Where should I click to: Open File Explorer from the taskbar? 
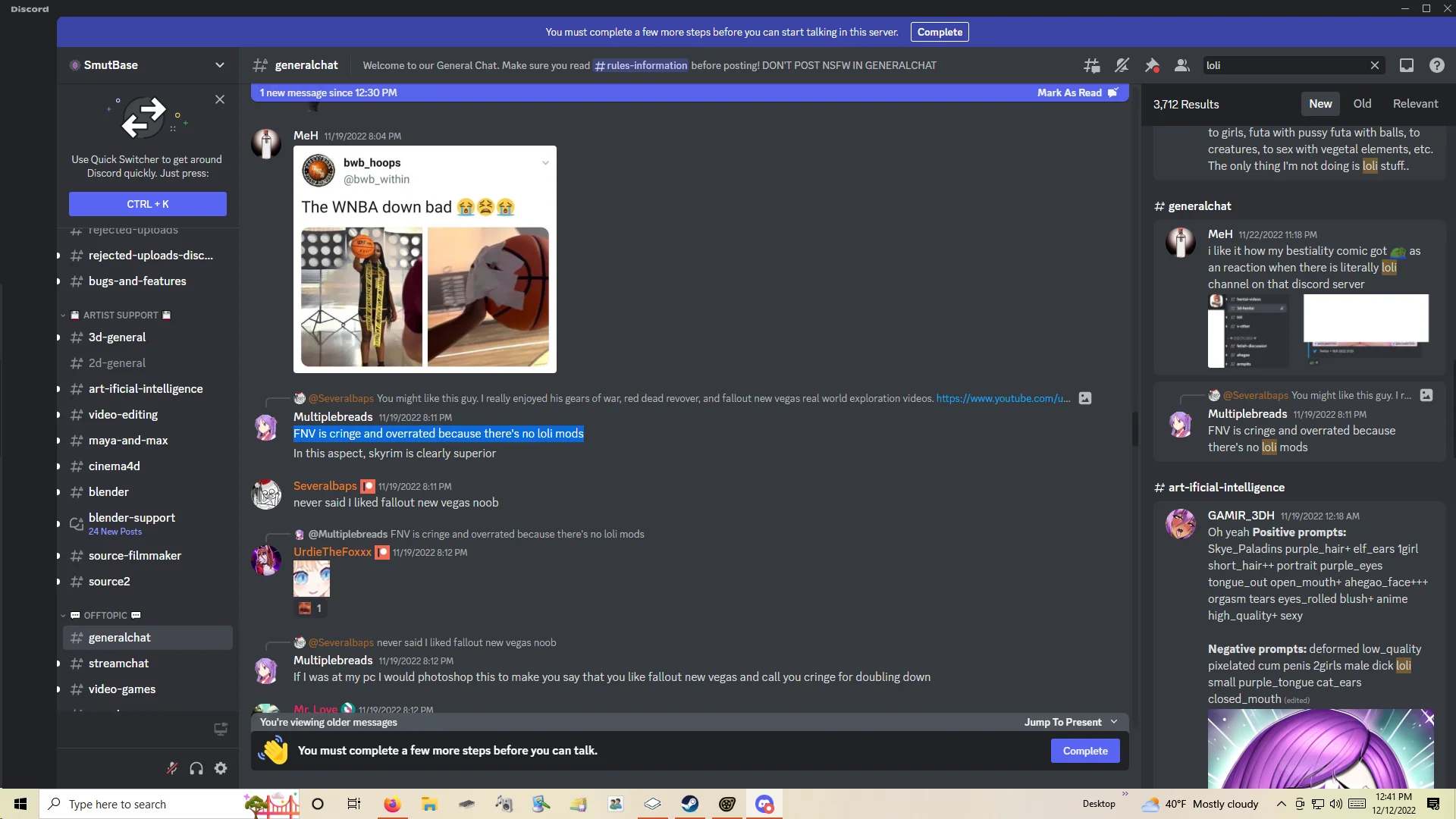coord(429,804)
